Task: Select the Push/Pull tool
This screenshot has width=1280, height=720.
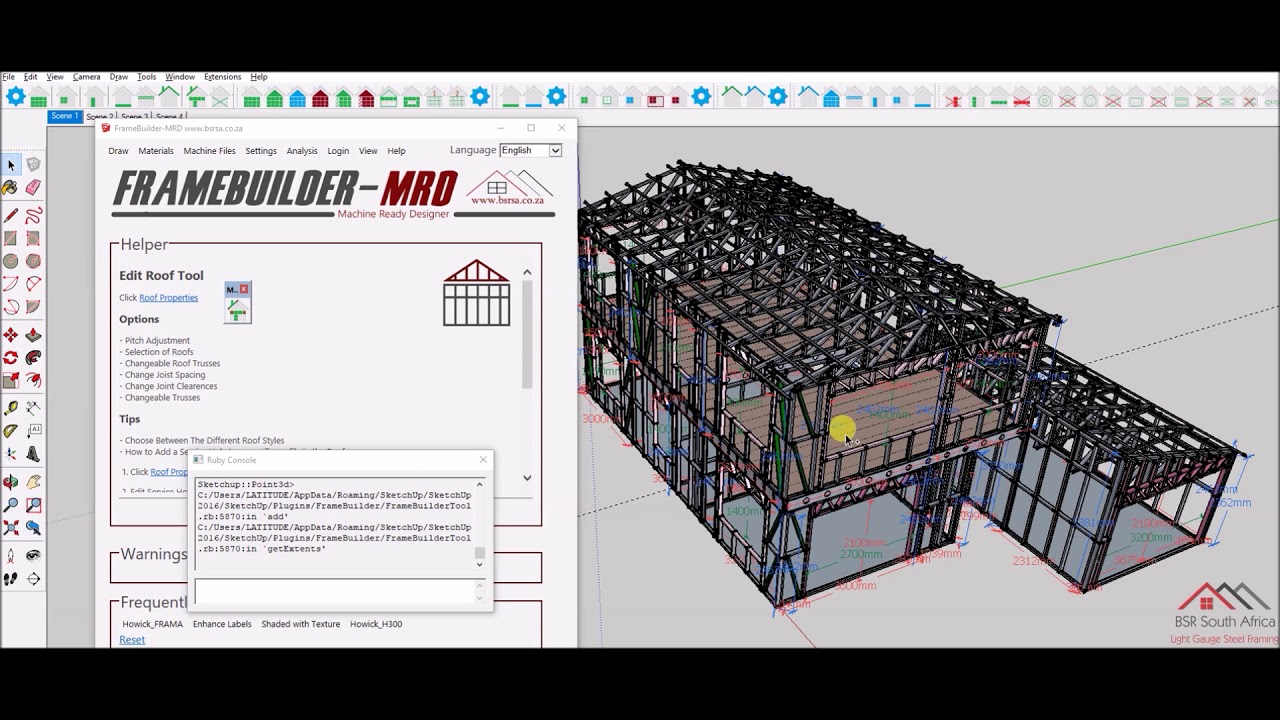Action: point(33,336)
